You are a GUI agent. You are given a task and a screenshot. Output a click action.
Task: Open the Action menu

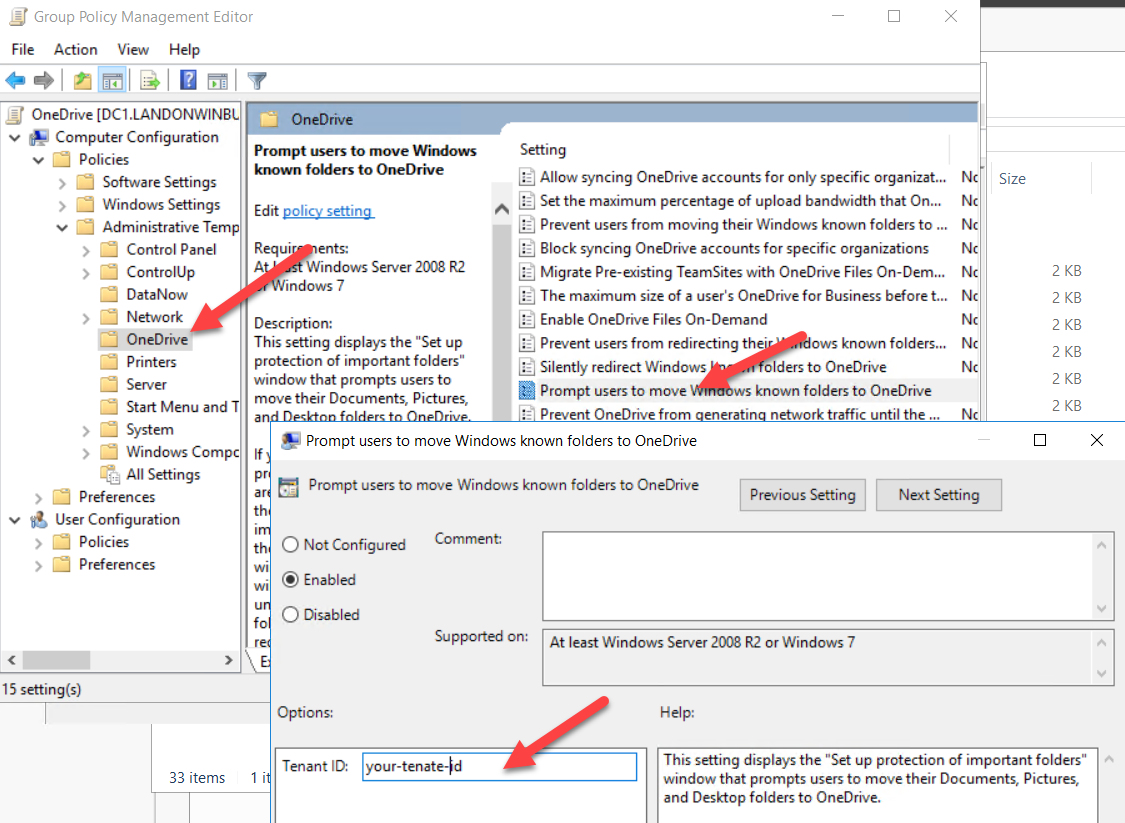click(75, 48)
